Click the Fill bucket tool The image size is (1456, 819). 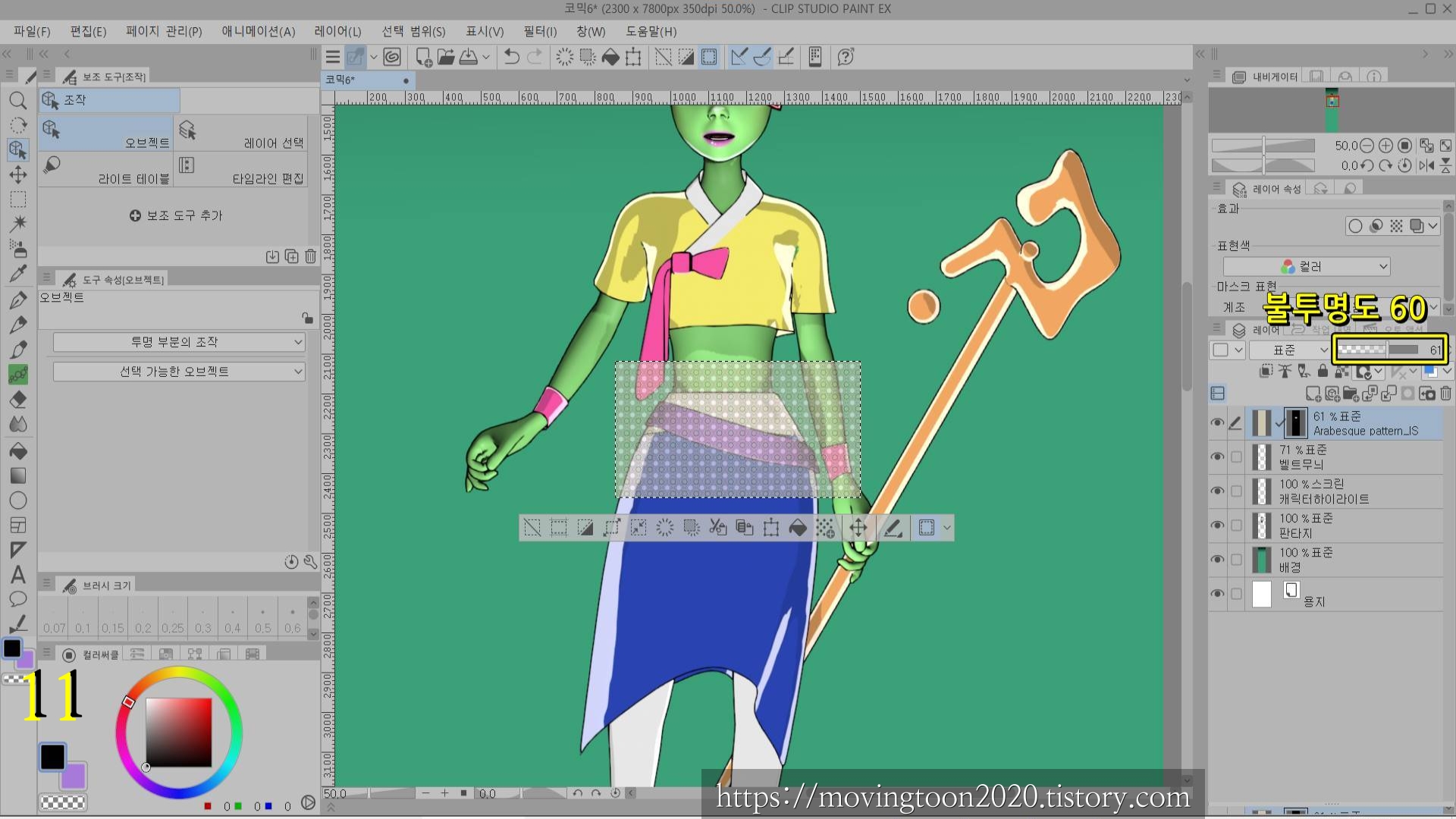click(18, 451)
